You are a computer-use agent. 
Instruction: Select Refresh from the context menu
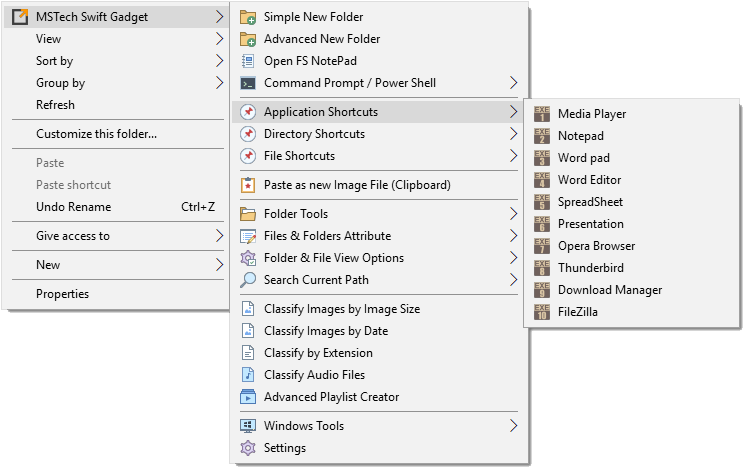pos(55,105)
